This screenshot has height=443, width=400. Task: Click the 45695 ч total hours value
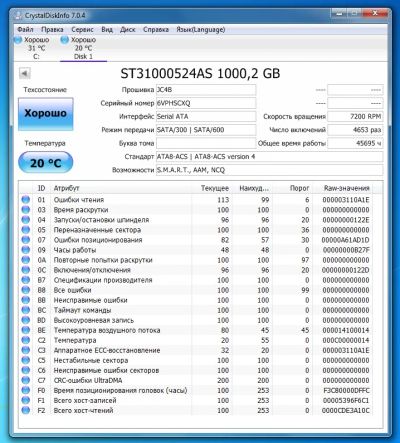coord(355,143)
